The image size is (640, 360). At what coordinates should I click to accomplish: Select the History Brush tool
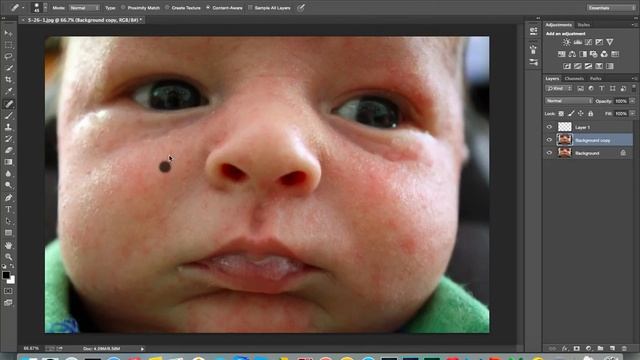[8, 139]
